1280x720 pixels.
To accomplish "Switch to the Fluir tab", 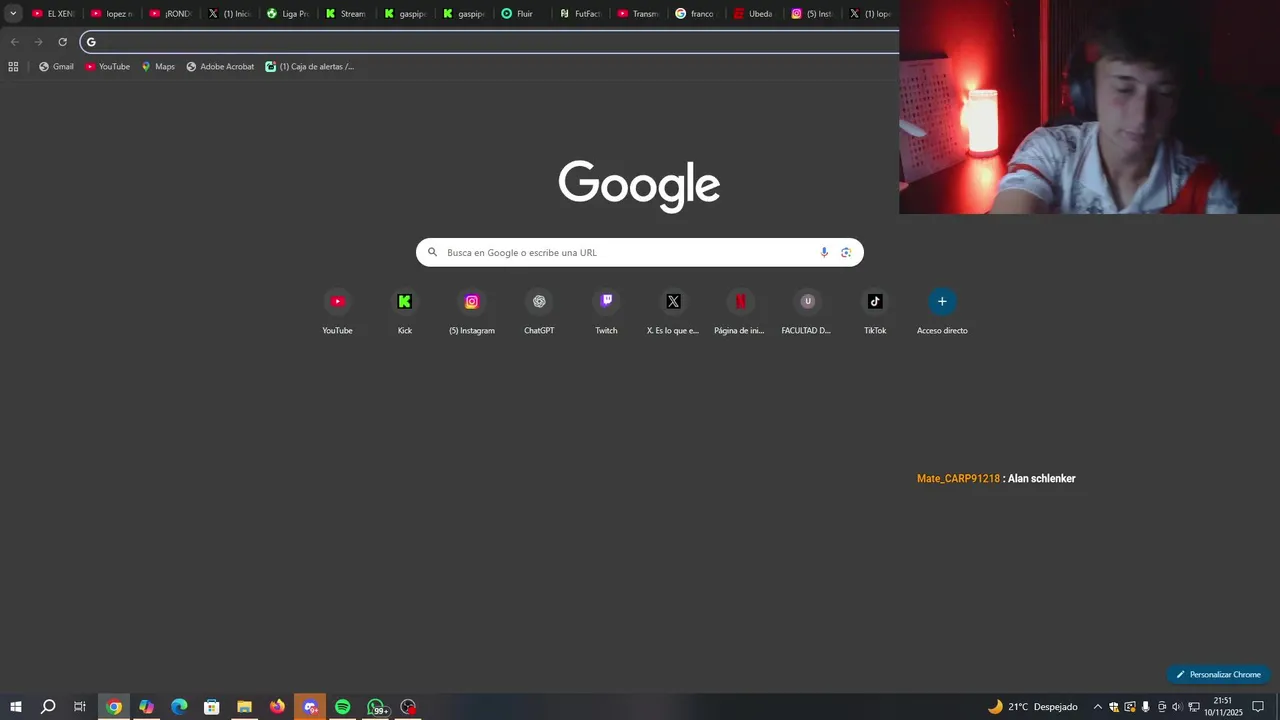I will 521,14.
